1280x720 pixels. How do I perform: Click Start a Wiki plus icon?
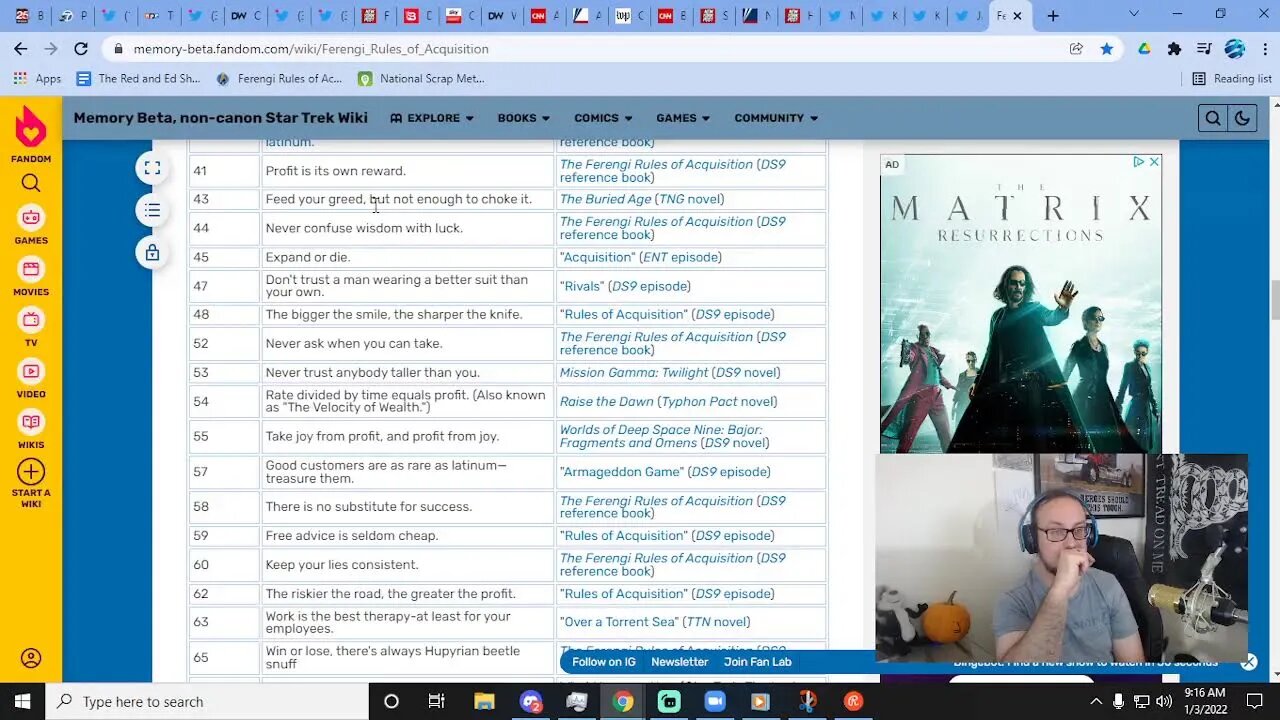[x=31, y=472]
